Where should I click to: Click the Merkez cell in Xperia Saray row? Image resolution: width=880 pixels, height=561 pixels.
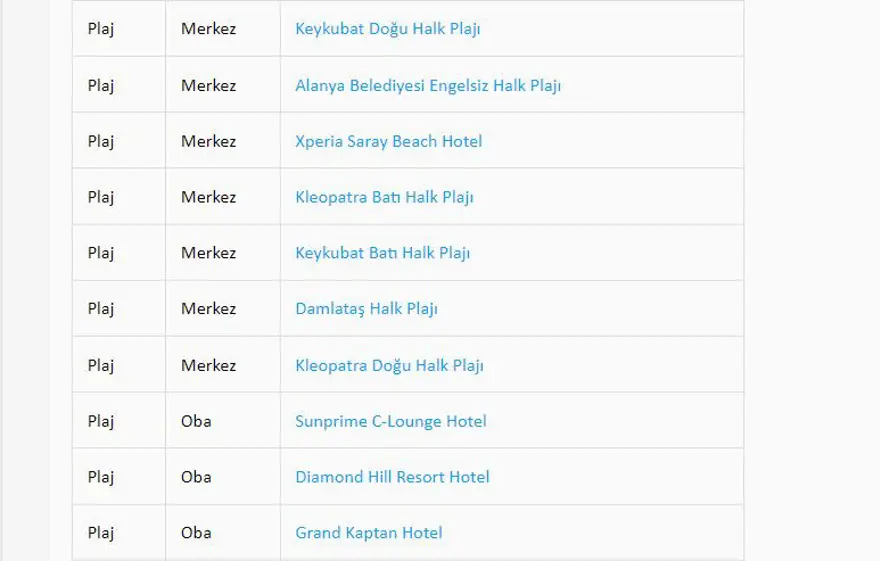coord(208,141)
